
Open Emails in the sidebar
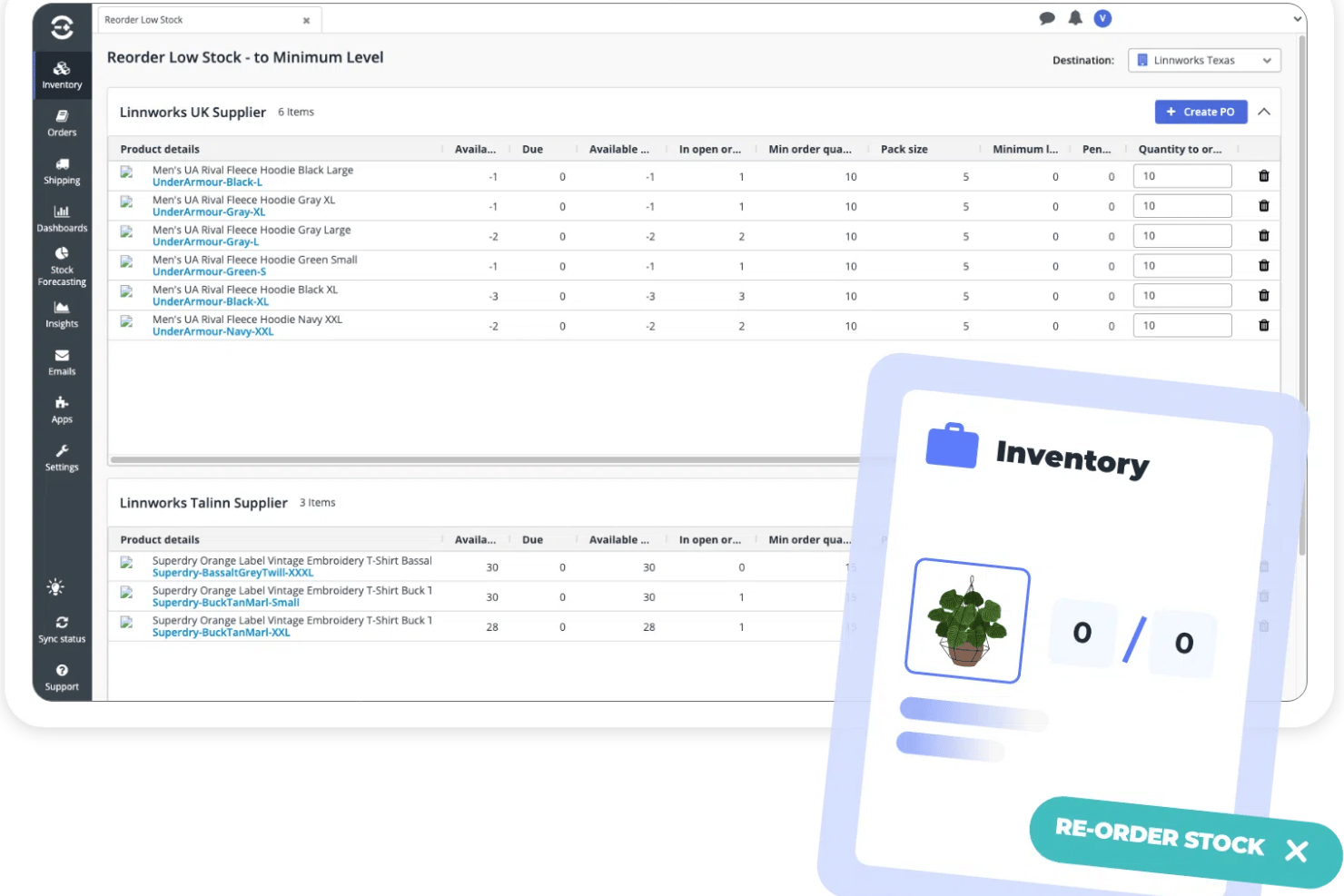coord(62,362)
